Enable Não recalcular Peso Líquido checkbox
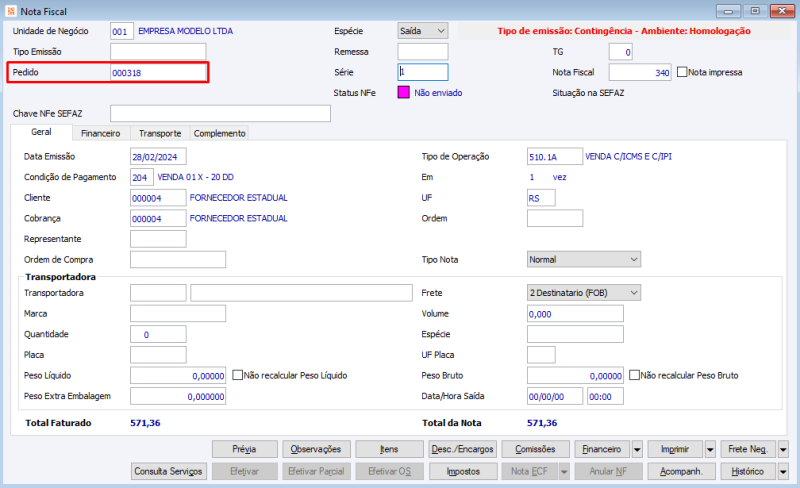This screenshot has width=800, height=488. pyautogui.click(x=237, y=375)
